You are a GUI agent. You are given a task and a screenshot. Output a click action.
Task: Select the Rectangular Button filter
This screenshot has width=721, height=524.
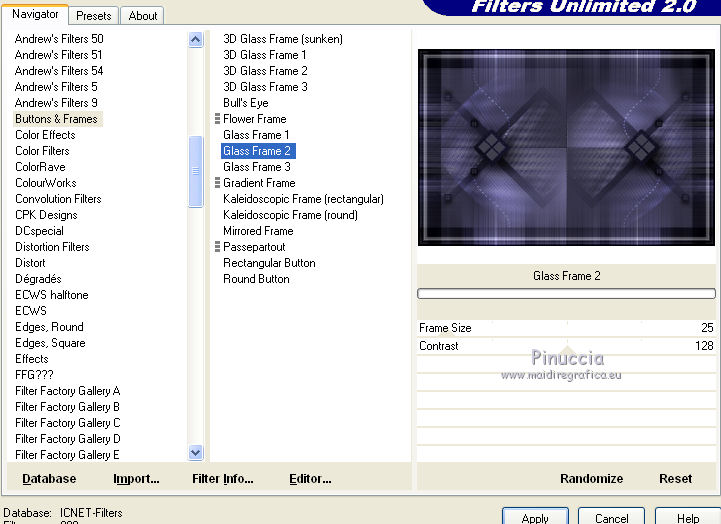[x=269, y=263]
